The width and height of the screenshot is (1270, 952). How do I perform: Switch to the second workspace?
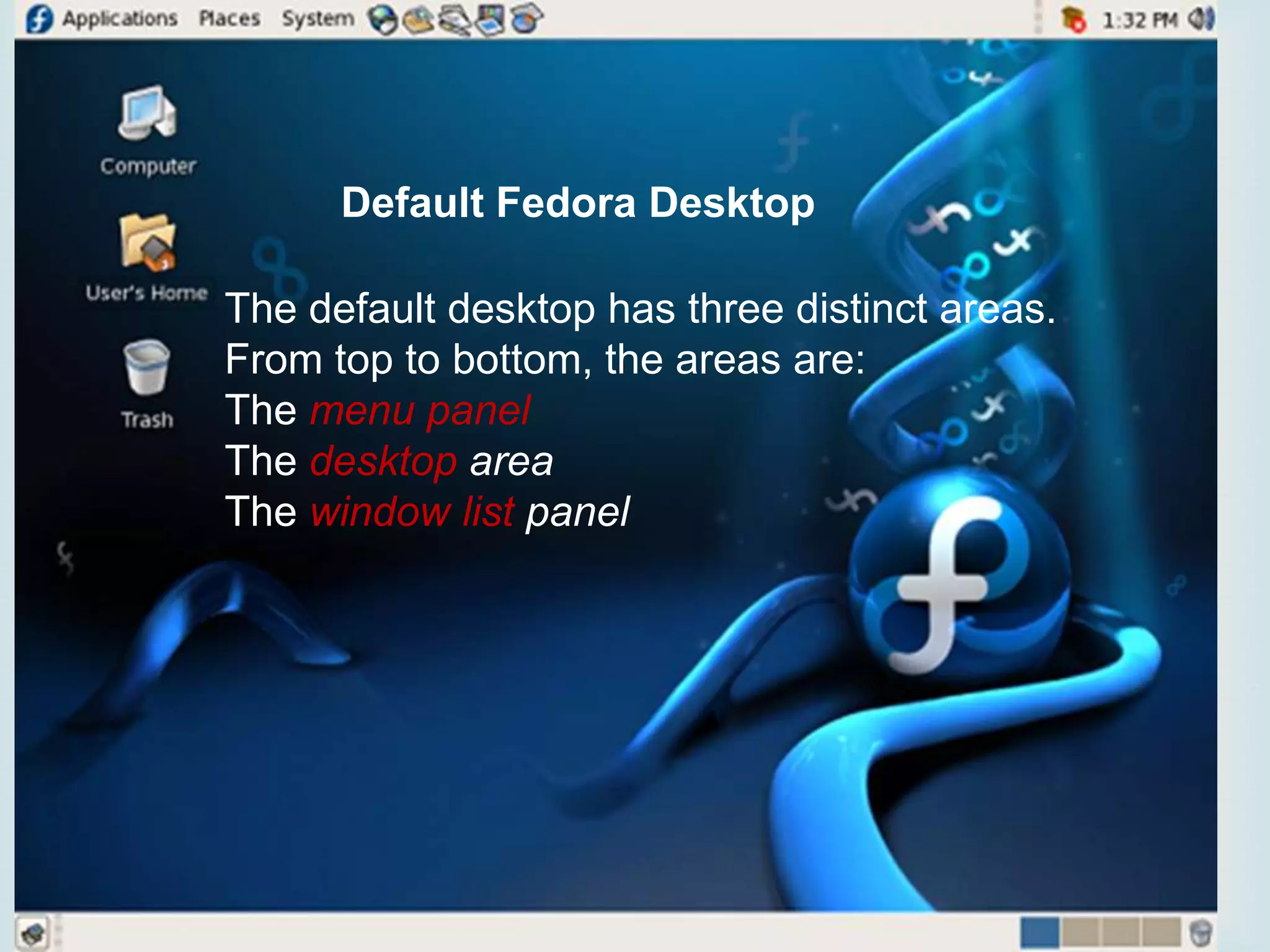[x=1080, y=933]
